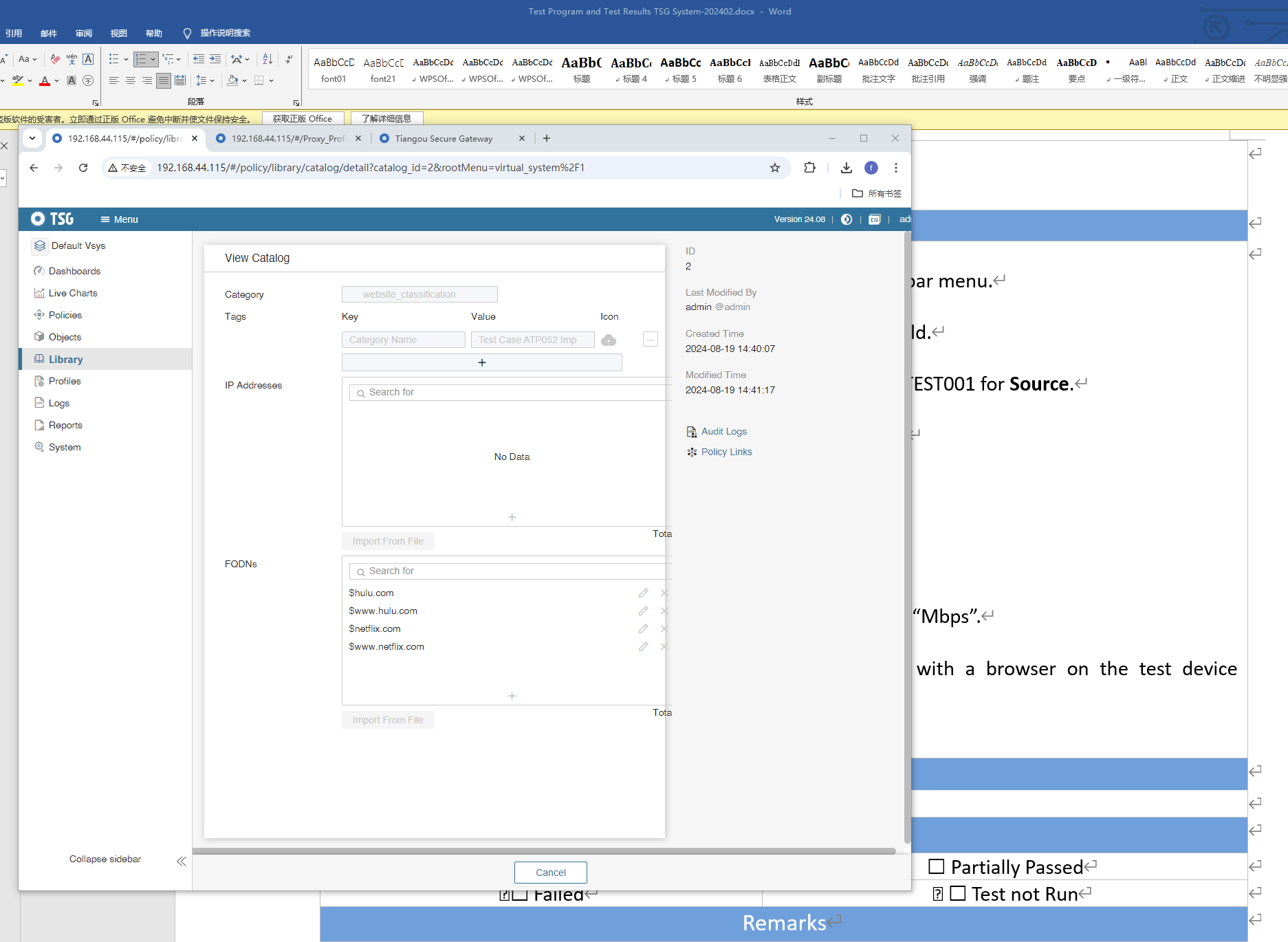The image size is (1288, 942).
Task: Click the browser reload page icon
Action: [x=83, y=168]
